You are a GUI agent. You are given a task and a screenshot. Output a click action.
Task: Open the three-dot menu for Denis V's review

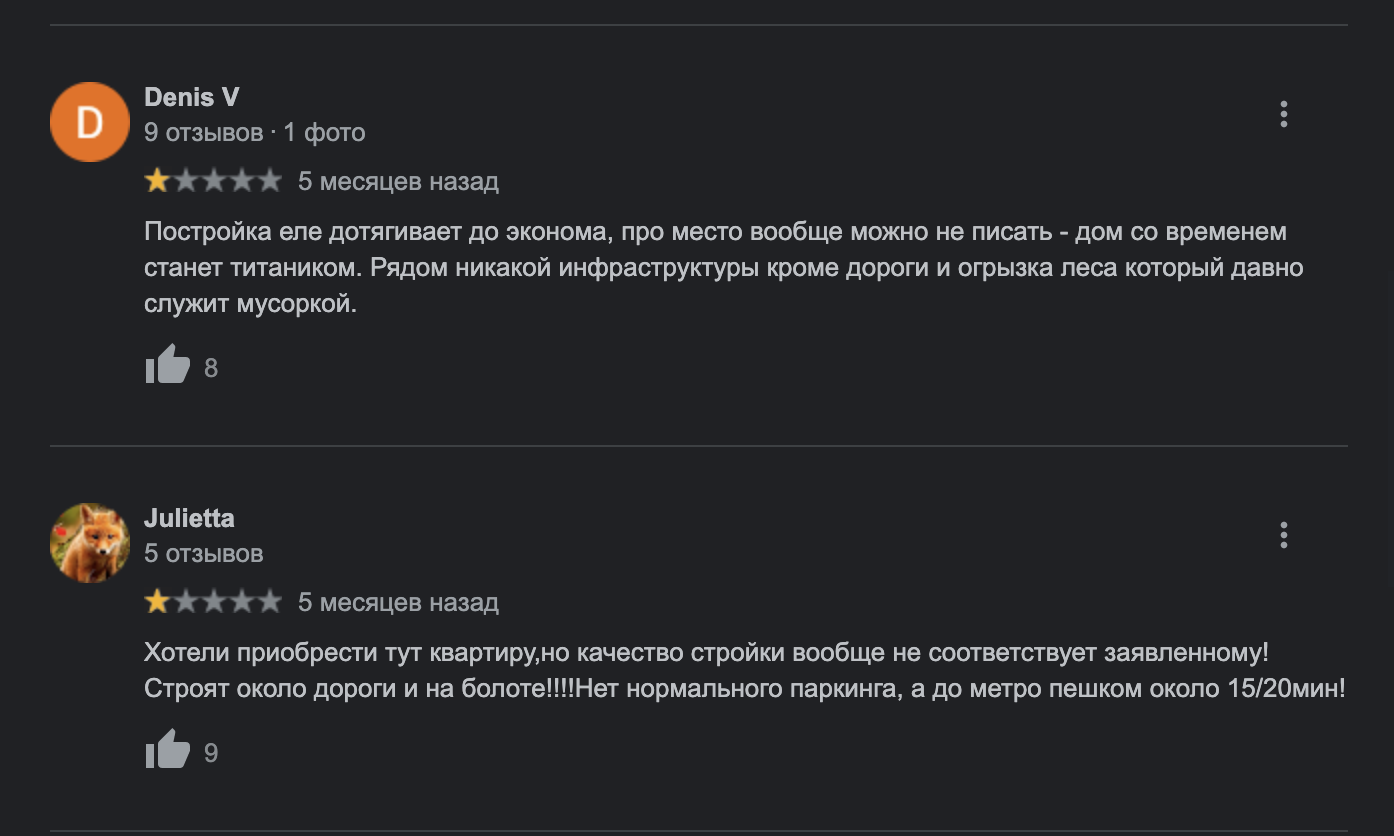1283,114
